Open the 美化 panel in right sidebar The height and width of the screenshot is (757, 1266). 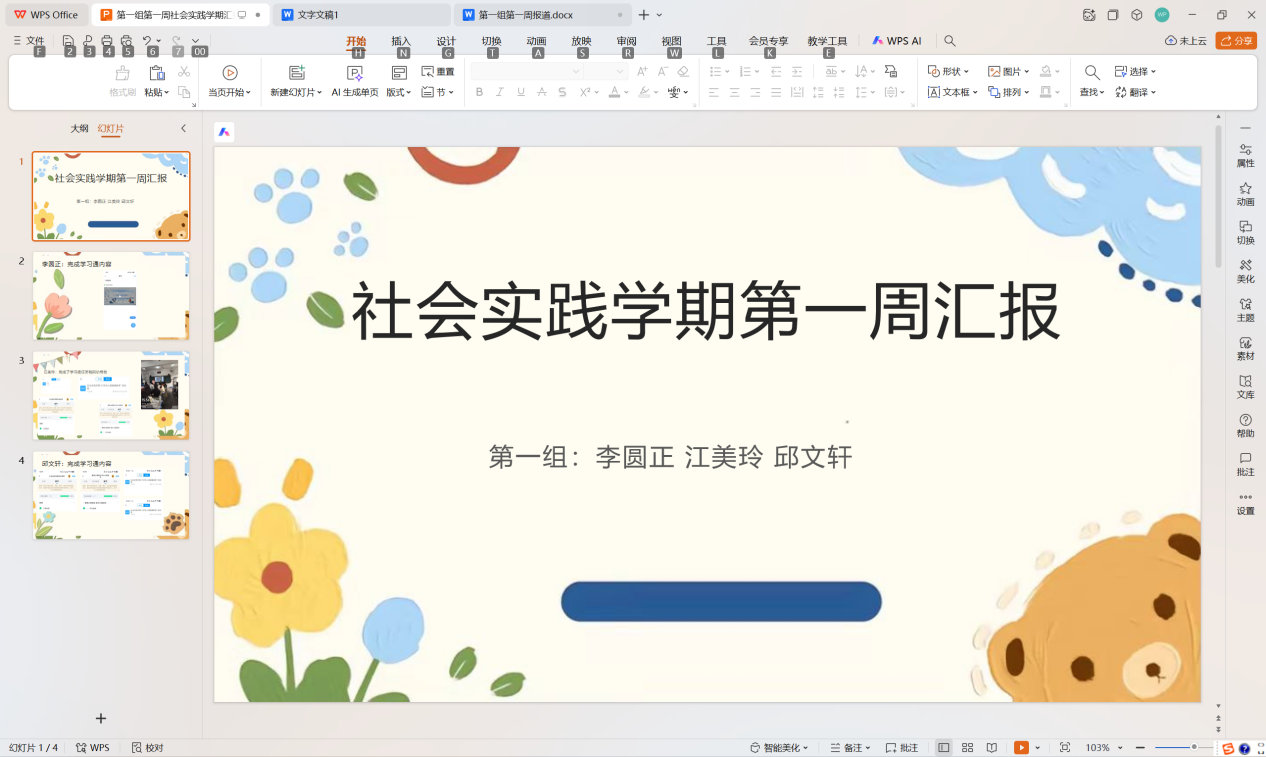tap(1245, 271)
